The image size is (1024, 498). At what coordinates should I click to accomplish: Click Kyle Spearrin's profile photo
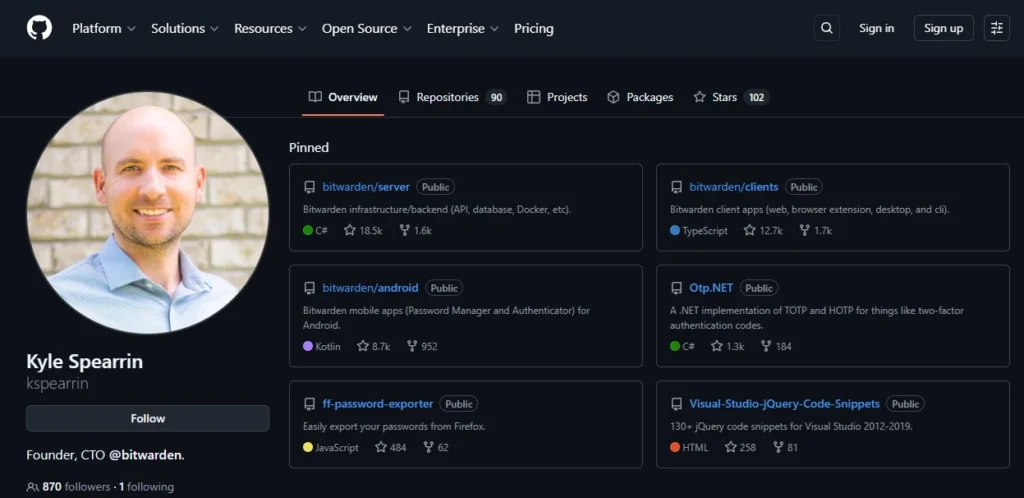[148, 212]
